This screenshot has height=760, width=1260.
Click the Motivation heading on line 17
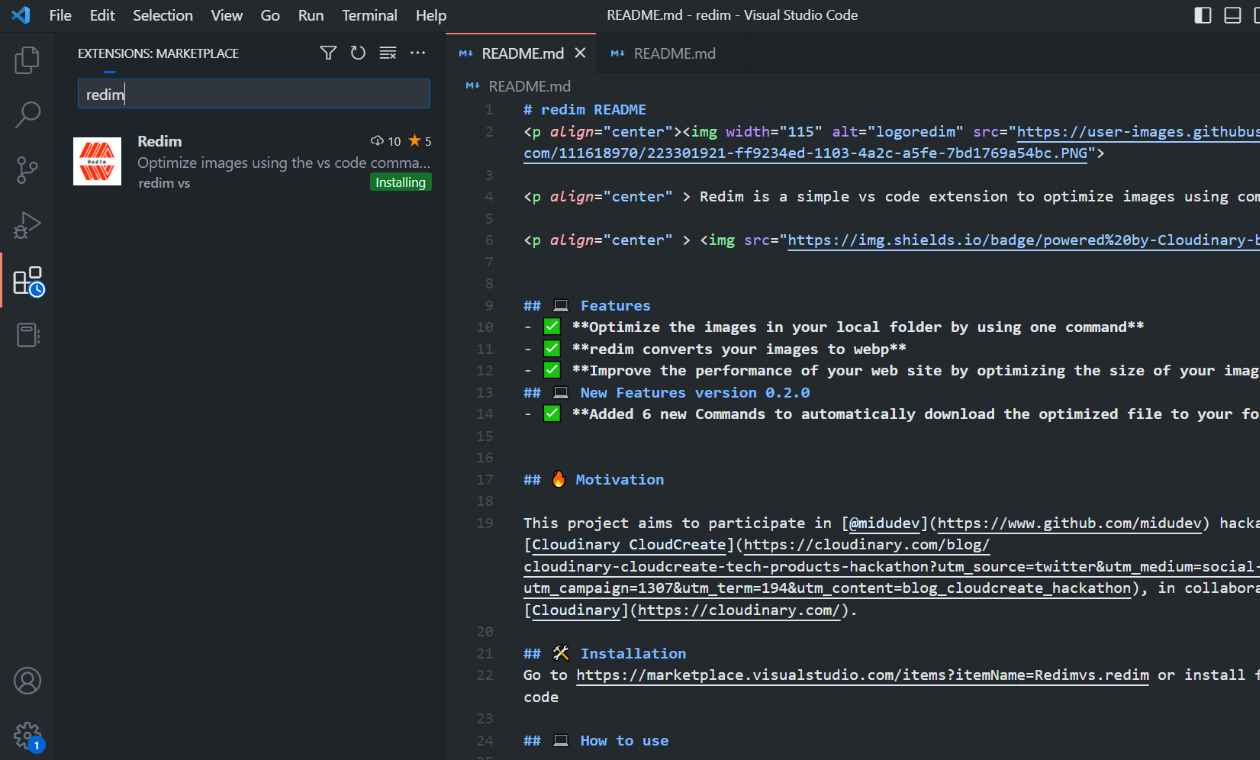tap(594, 480)
